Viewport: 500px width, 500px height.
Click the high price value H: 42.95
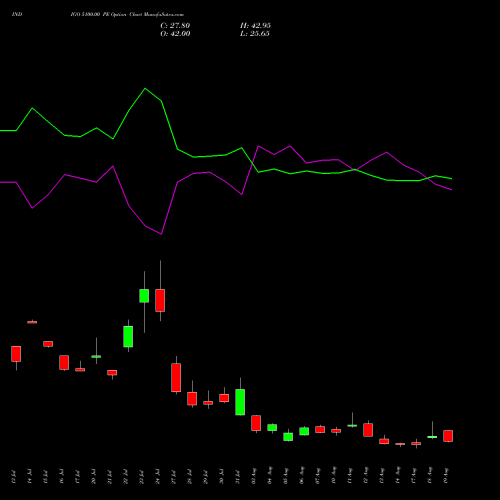click(255, 26)
